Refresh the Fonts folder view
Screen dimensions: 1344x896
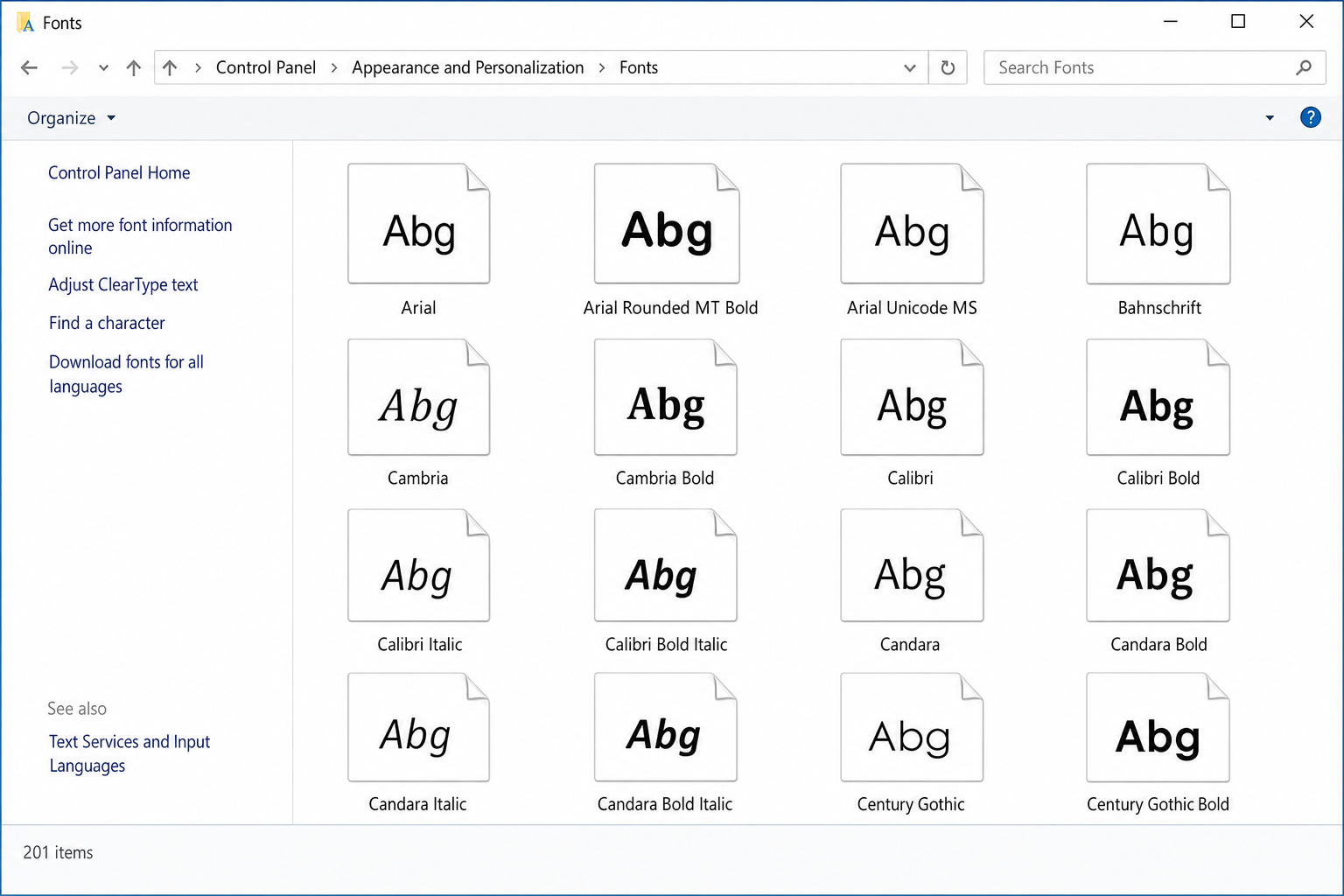(x=948, y=67)
